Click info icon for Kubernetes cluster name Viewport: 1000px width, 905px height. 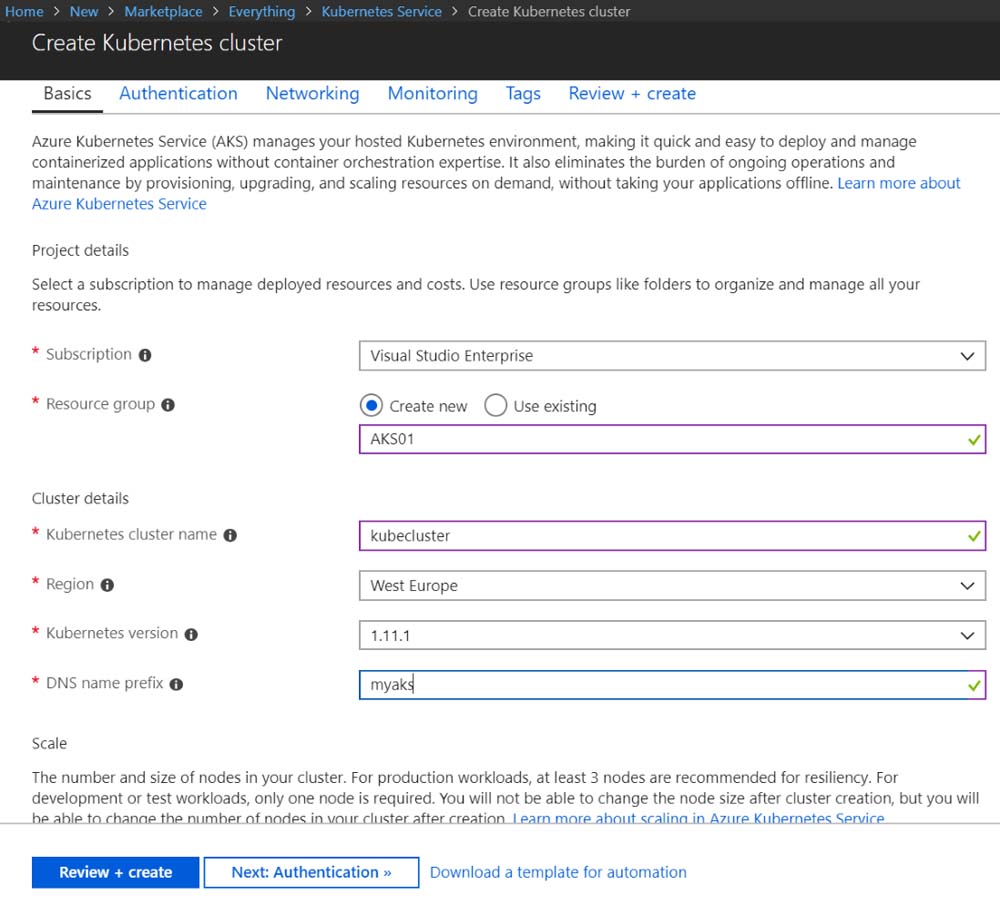click(230, 535)
